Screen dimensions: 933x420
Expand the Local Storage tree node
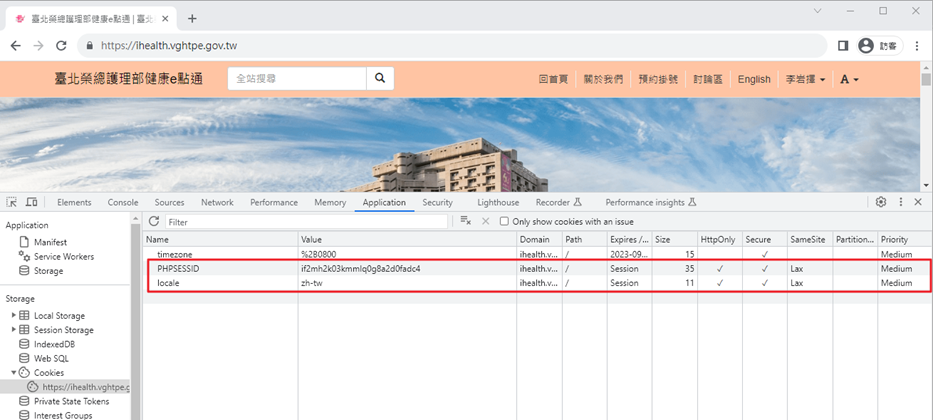click(x=14, y=316)
